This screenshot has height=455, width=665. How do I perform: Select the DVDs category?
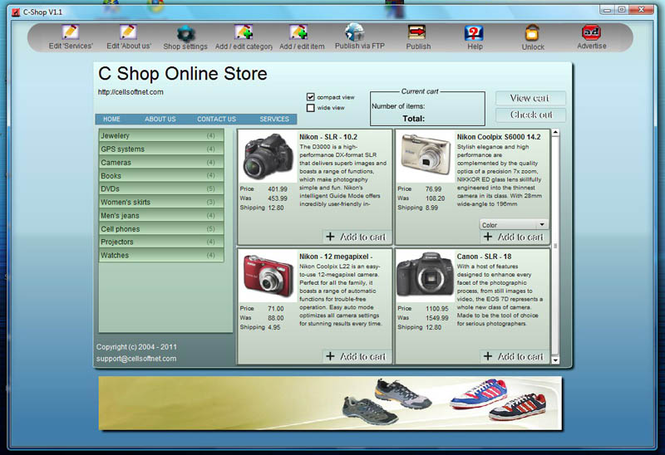coord(161,189)
